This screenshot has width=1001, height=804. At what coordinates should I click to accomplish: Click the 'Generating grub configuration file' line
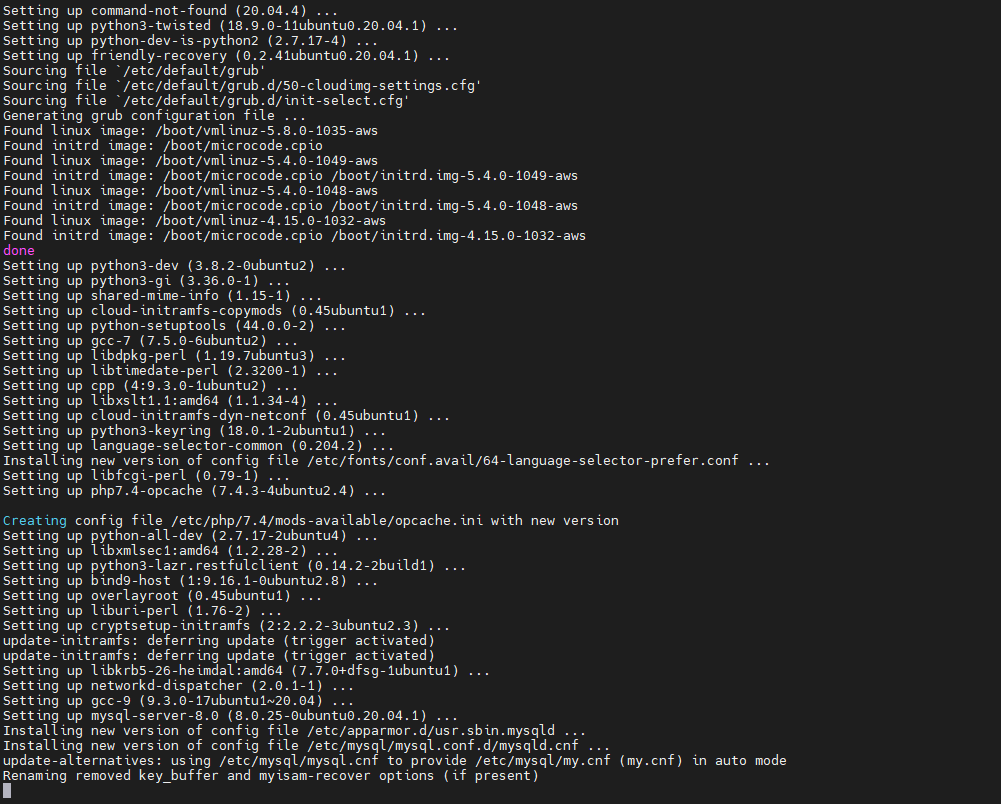click(x=154, y=116)
